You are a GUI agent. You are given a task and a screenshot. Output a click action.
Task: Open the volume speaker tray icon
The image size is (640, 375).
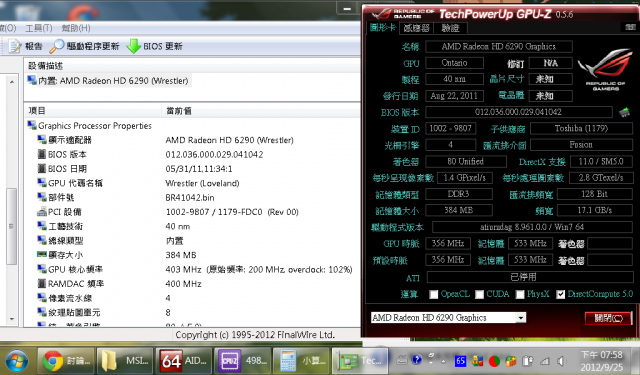(562, 361)
